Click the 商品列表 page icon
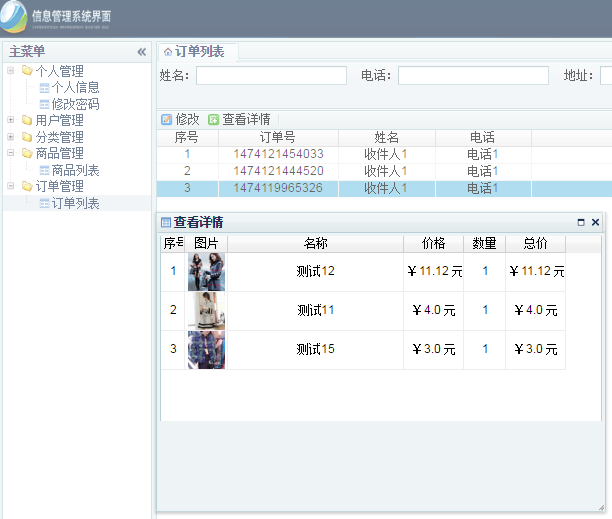 point(44,170)
